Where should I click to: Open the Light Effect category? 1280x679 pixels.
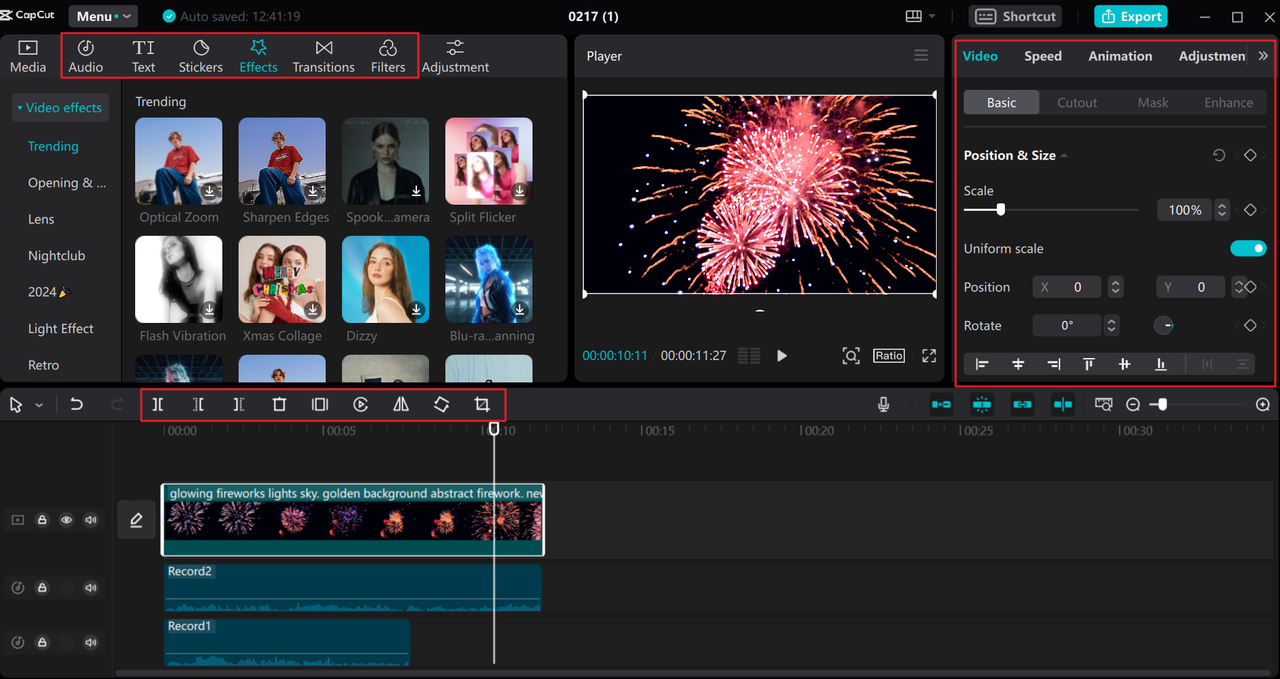[x=61, y=329]
